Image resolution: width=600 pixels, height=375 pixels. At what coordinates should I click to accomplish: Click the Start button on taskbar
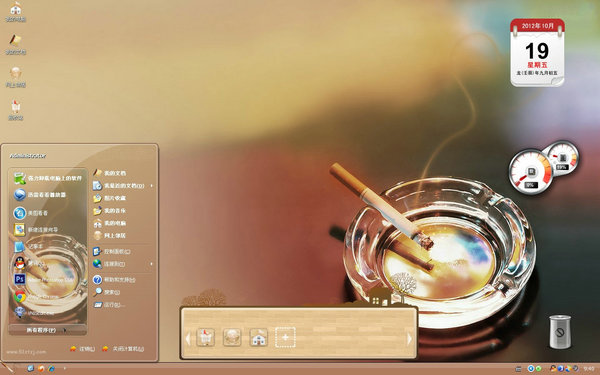[7, 368]
